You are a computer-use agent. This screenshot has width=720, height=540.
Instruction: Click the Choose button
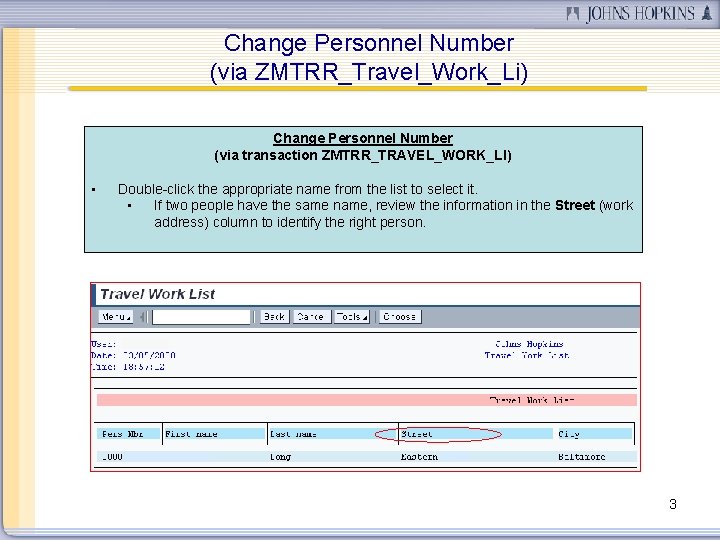click(400, 316)
